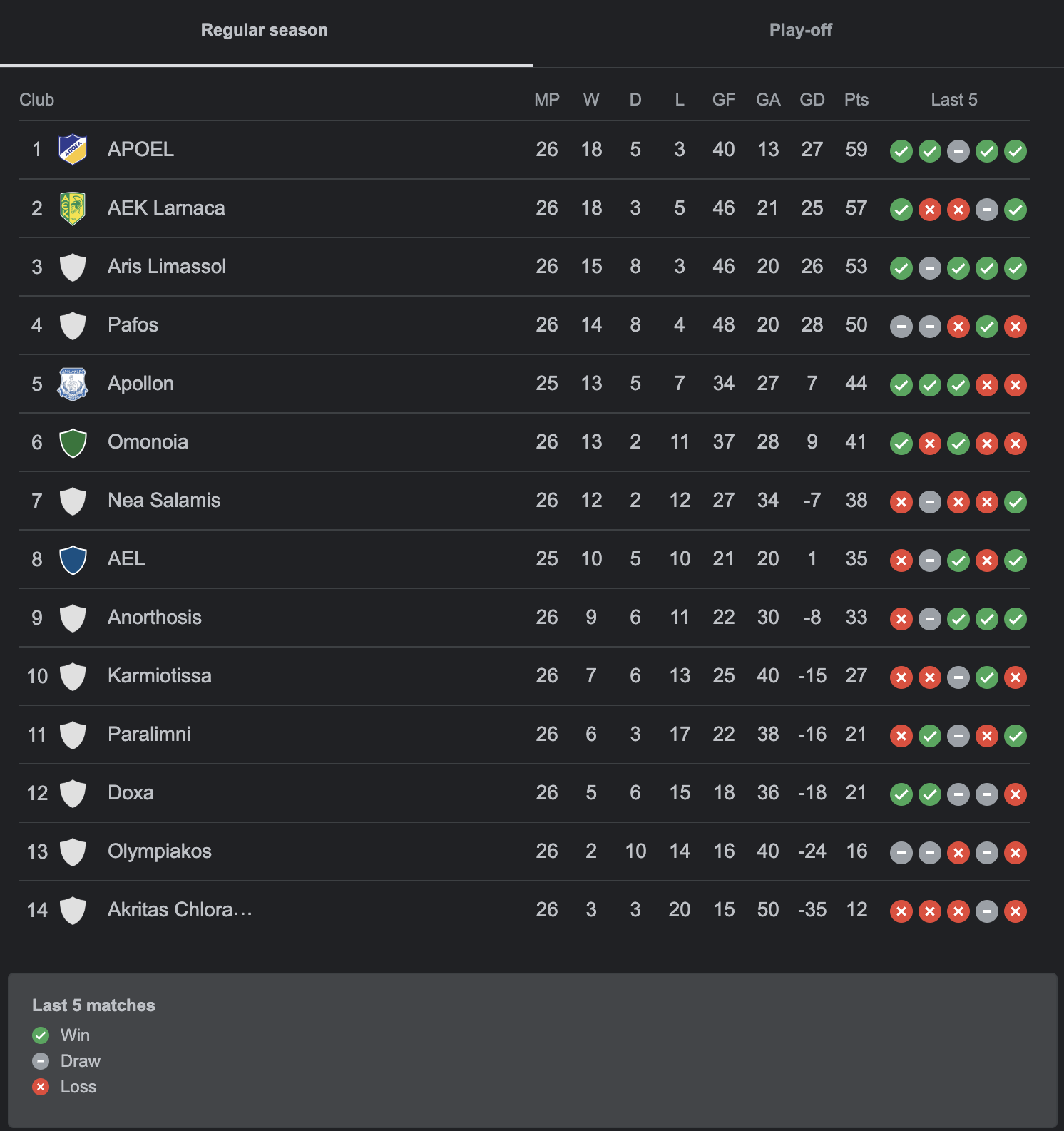Click the Doxa team name

click(x=131, y=793)
